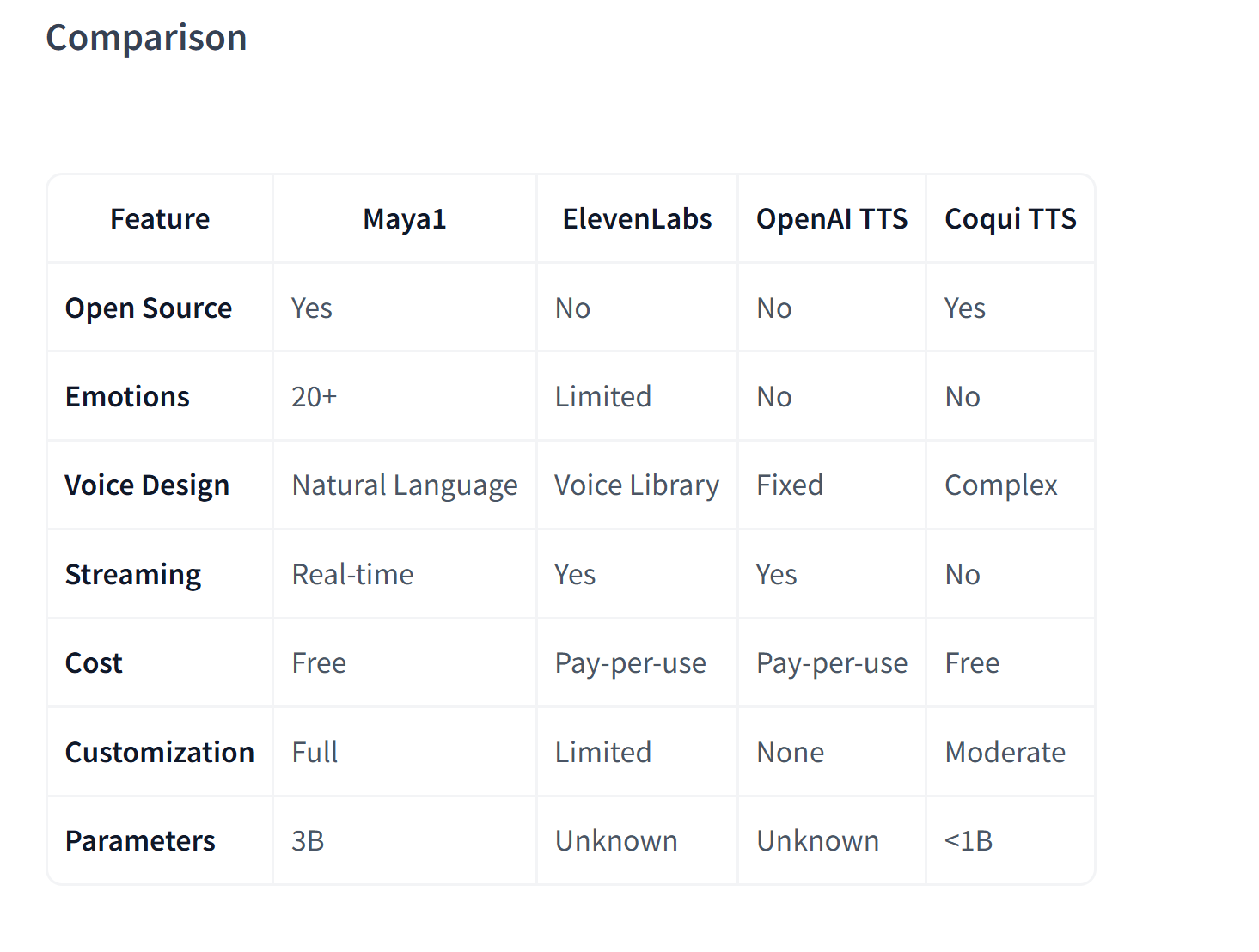This screenshot has width=1259, height=952.
Task: Select the Feature column header
Action: point(160,219)
